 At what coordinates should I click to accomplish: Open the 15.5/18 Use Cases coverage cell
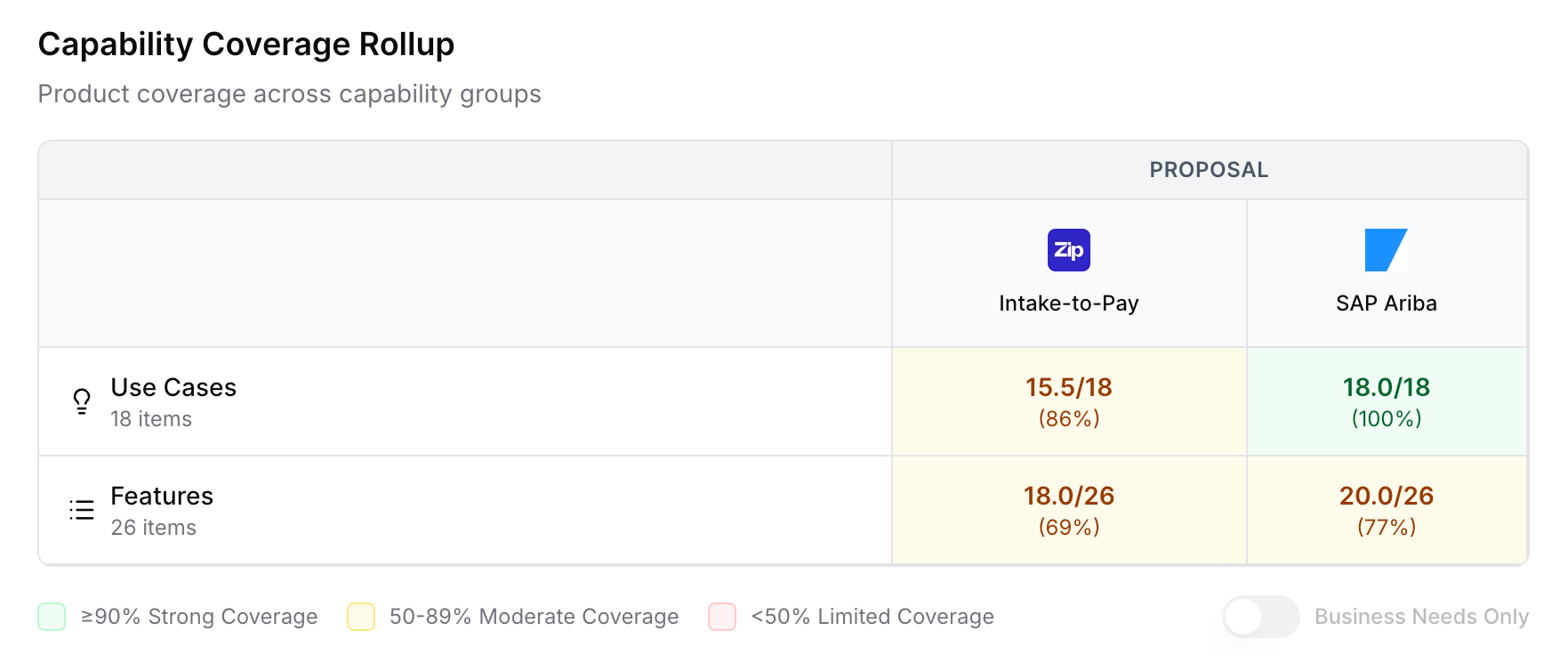click(x=1068, y=401)
